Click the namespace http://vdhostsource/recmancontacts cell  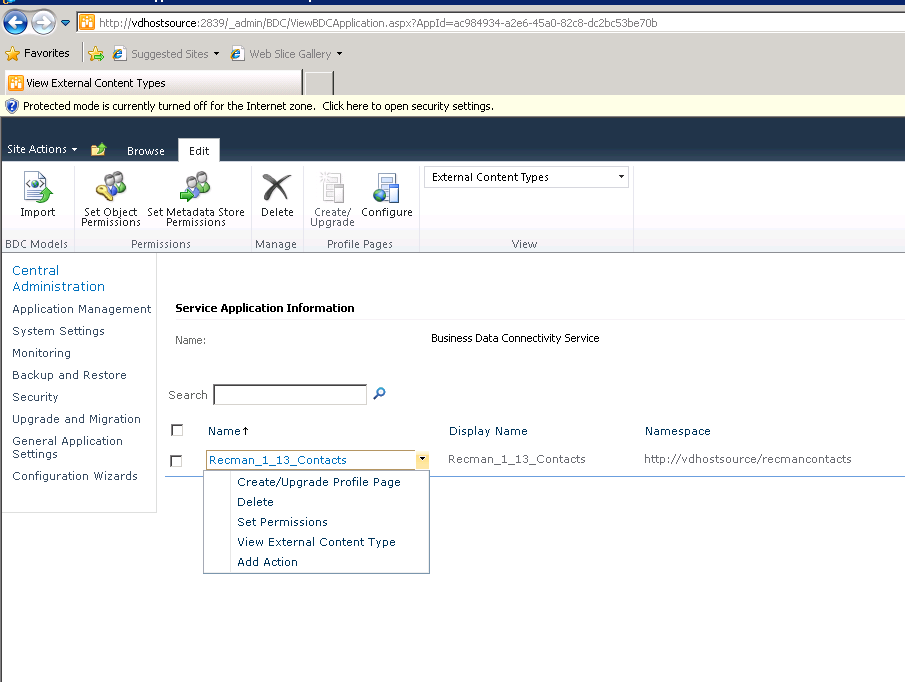click(x=747, y=459)
